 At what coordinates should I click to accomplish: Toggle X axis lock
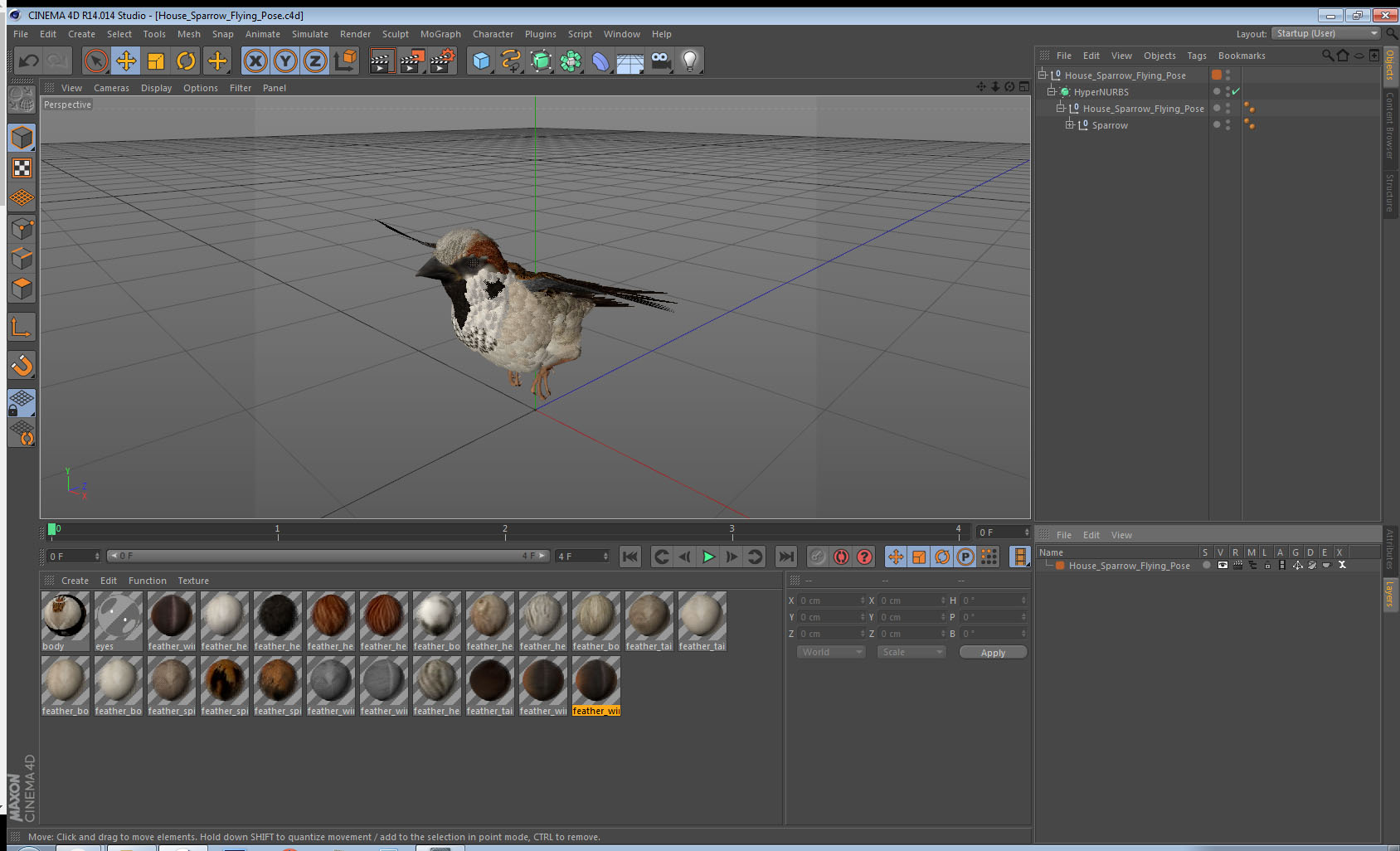click(255, 61)
